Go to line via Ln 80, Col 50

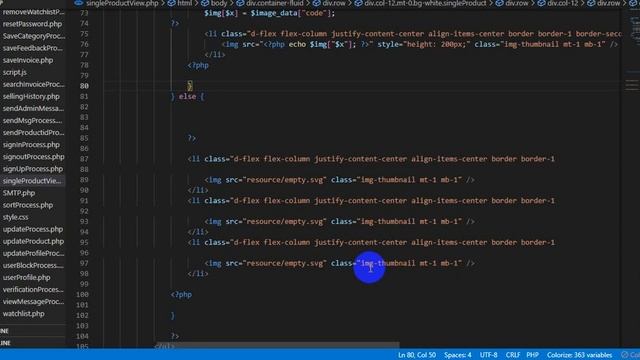(x=417, y=355)
